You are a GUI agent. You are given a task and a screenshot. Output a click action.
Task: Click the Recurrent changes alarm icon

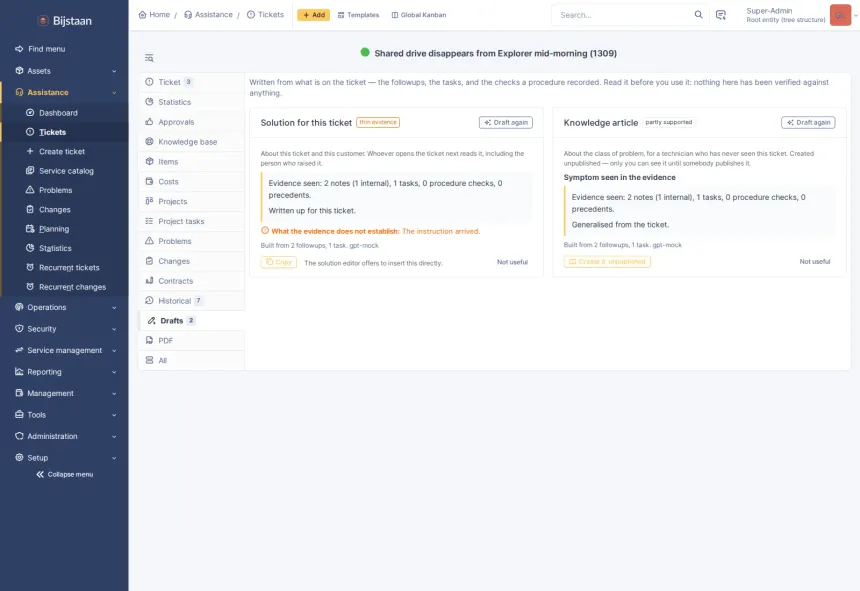pos(30,287)
